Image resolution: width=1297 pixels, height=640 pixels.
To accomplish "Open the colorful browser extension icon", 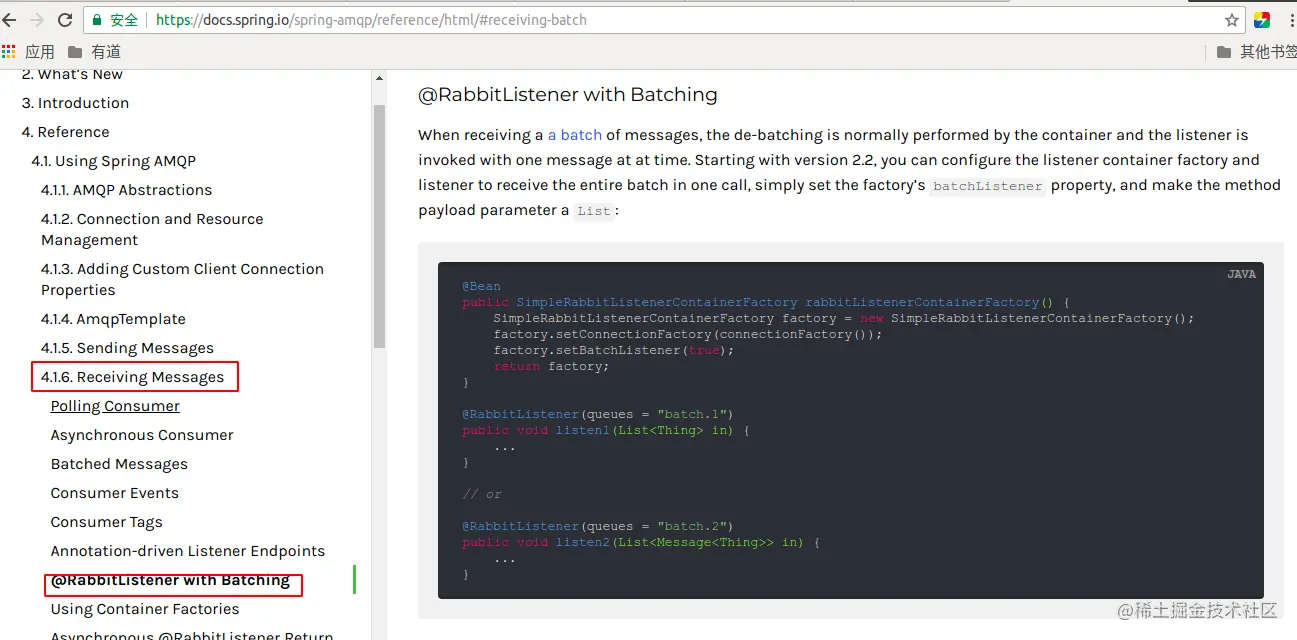I will click(1262, 20).
